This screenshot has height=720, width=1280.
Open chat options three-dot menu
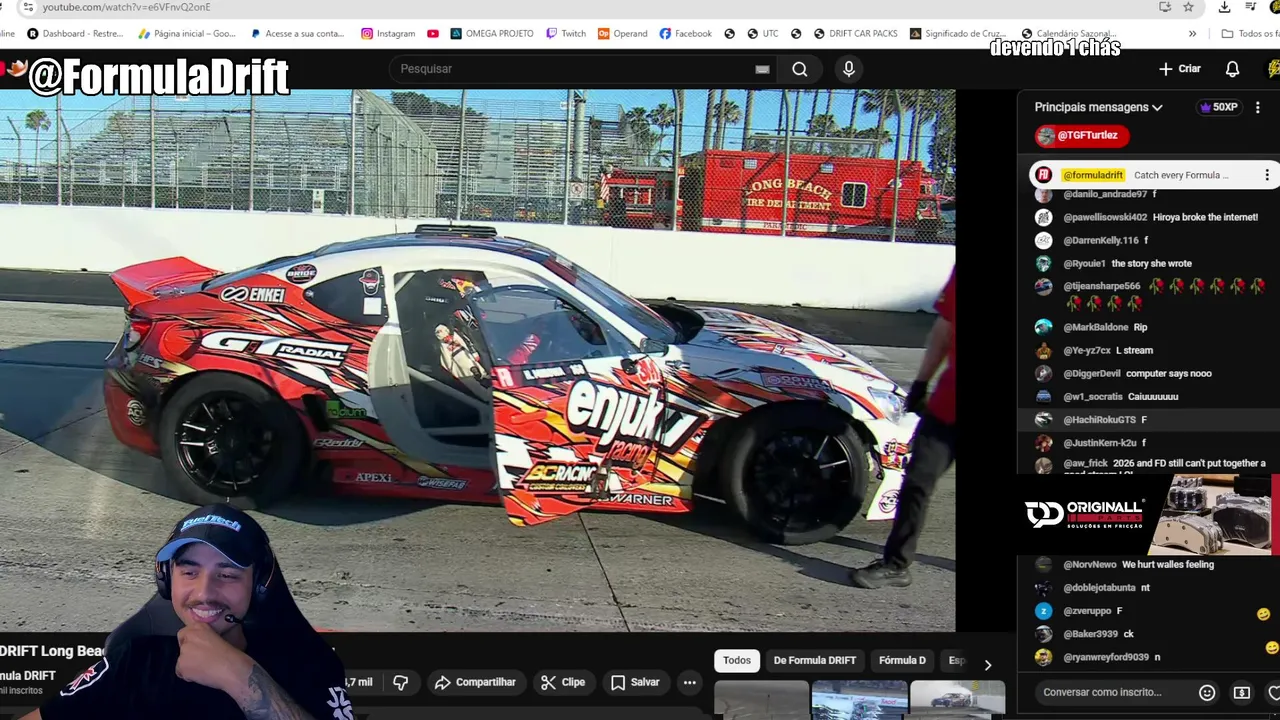(1258, 107)
